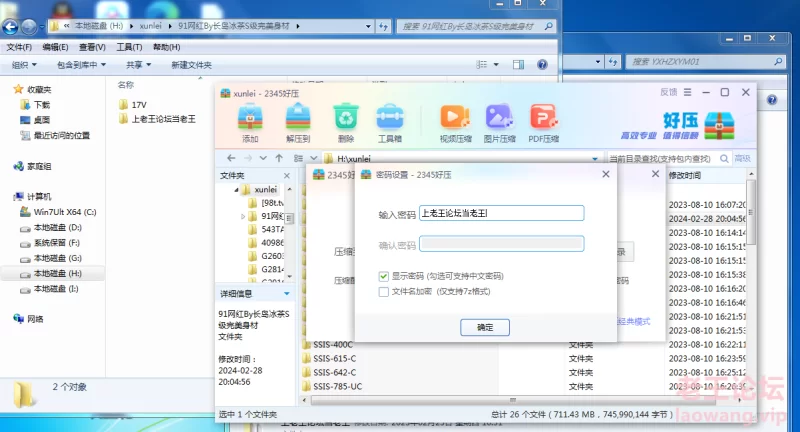Open the 组织 dropdown in Explorer toolbar
Screen dimensions: 800x432
[24, 65]
